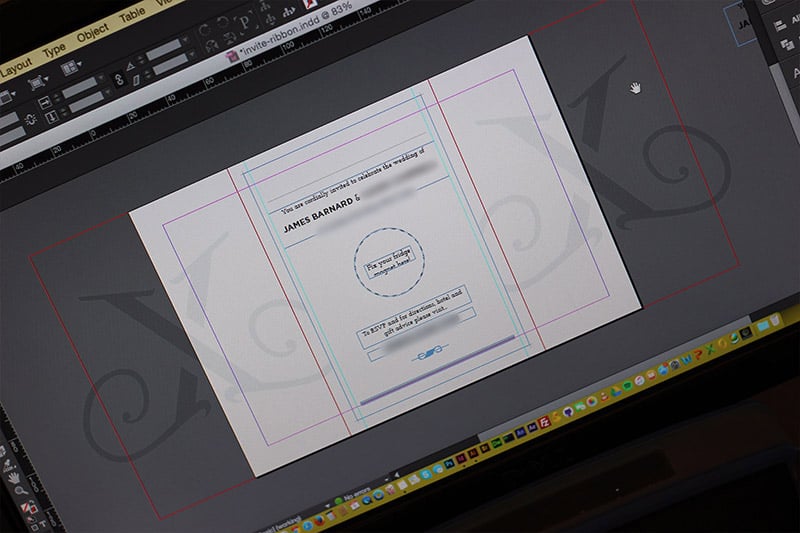Open the Table menu
Screen dimensions: 800x533
tap(132, 16)
